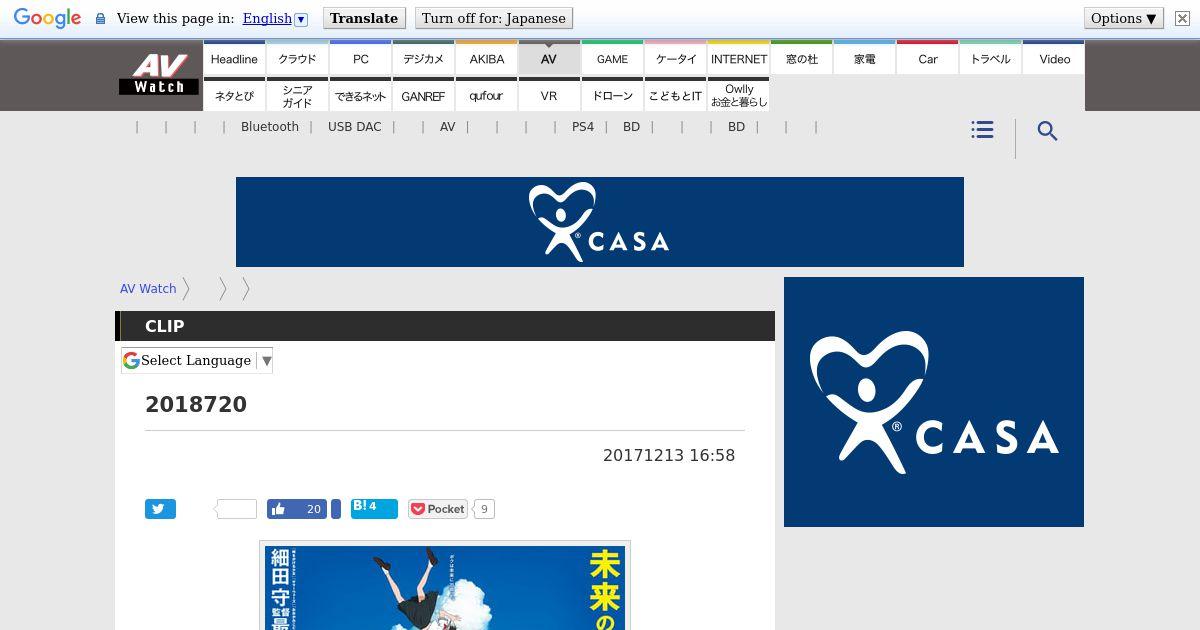Image resolution: width=1200 pixels, height=630 pixels.
Task: Open the 窓の杜 tab
Action: click(802, 59)
